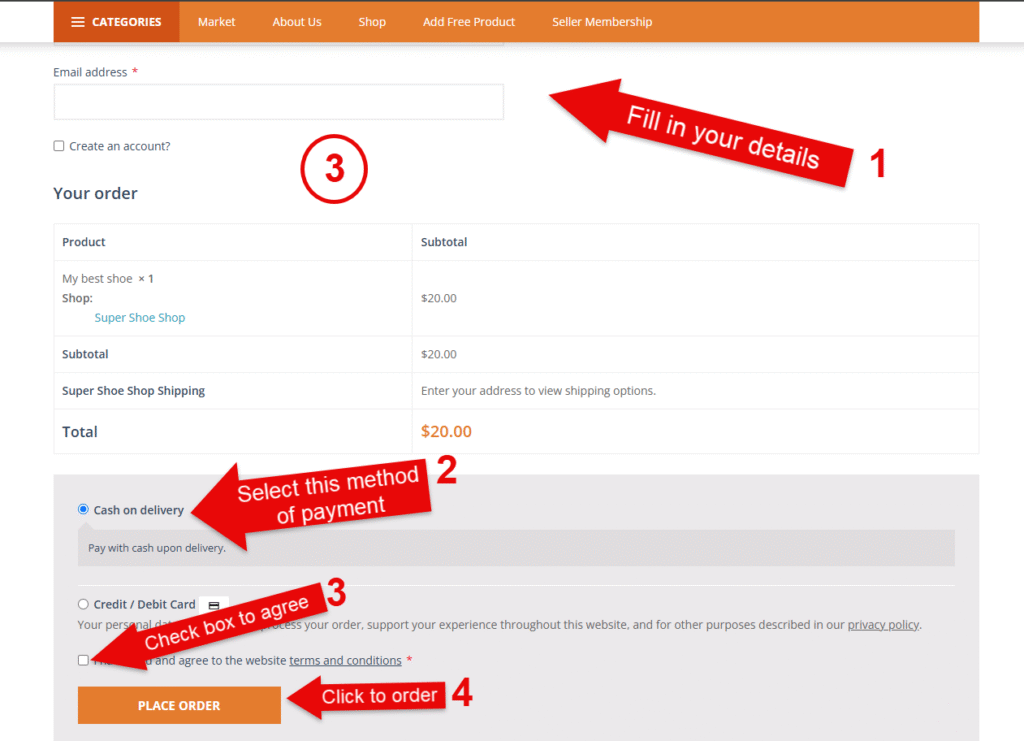
Task: Click the credit card icon
Action: pos(213,605)
